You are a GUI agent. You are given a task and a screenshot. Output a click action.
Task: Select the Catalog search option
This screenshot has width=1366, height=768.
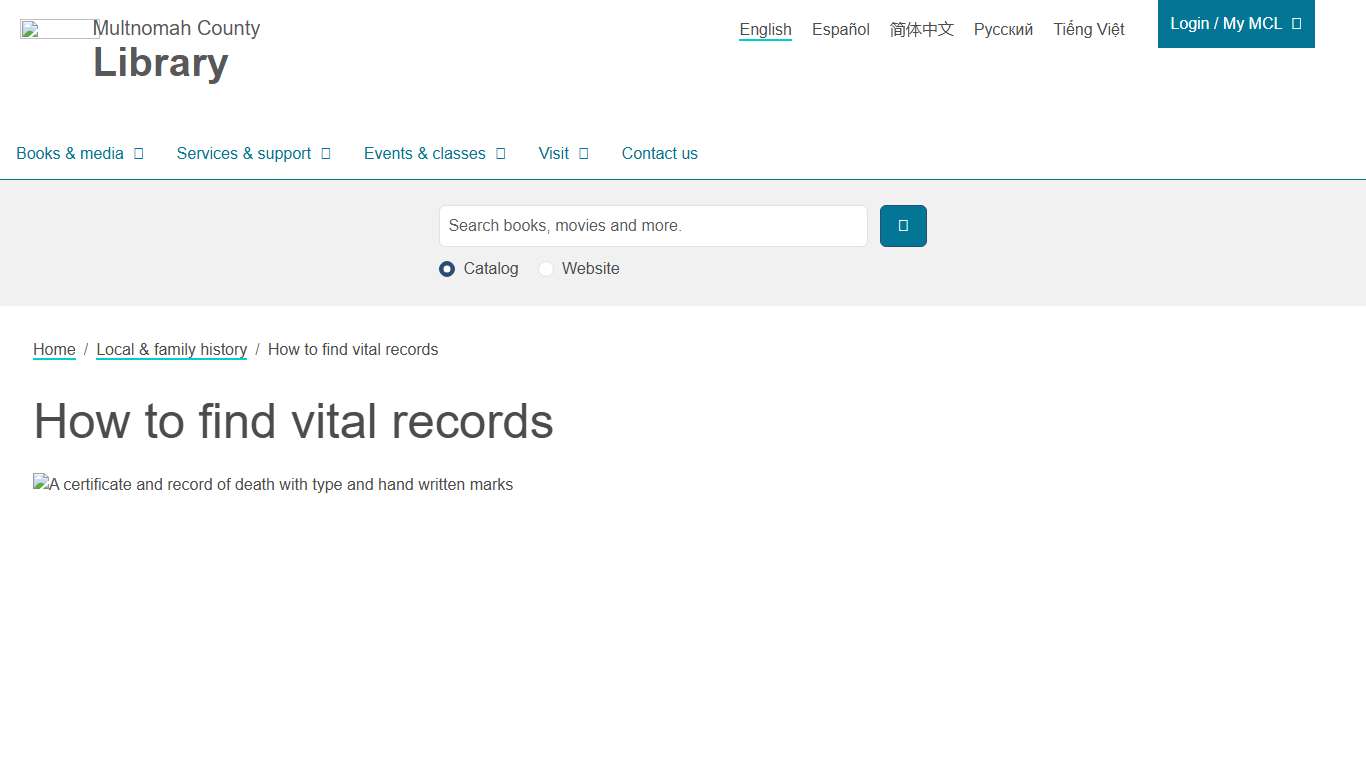[447, 269]
